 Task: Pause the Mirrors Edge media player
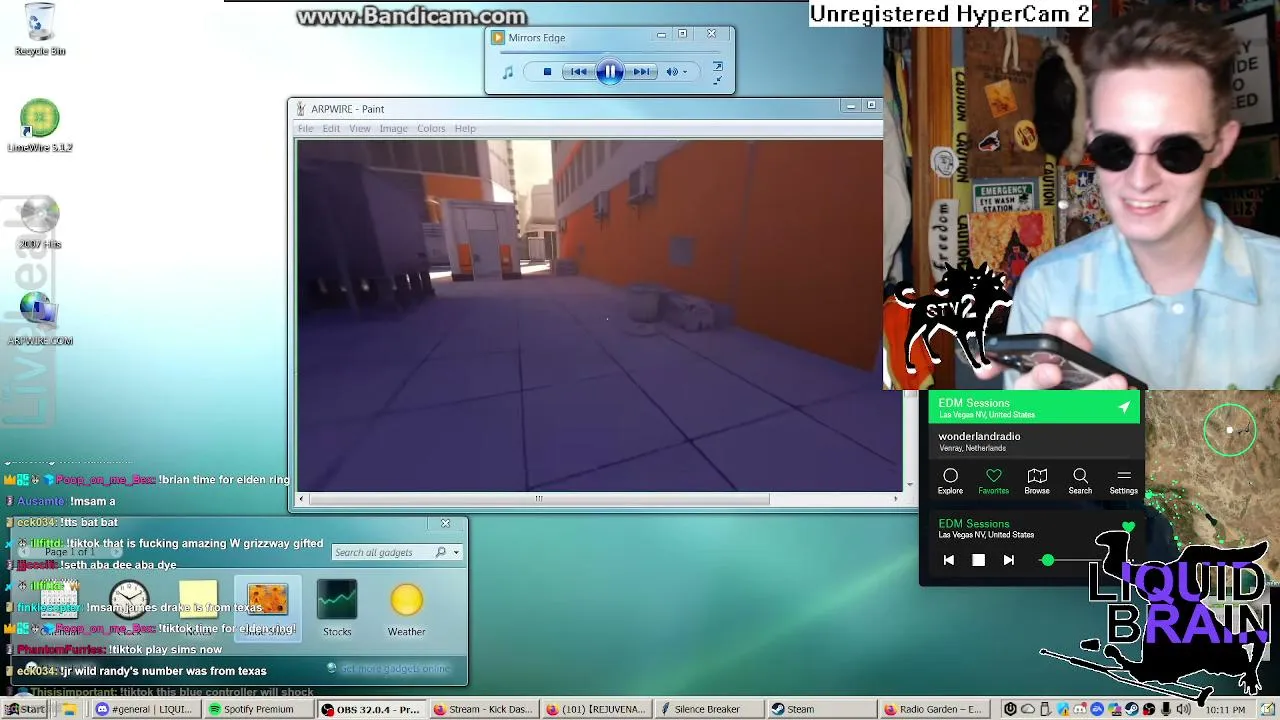[x=609, y=72]
